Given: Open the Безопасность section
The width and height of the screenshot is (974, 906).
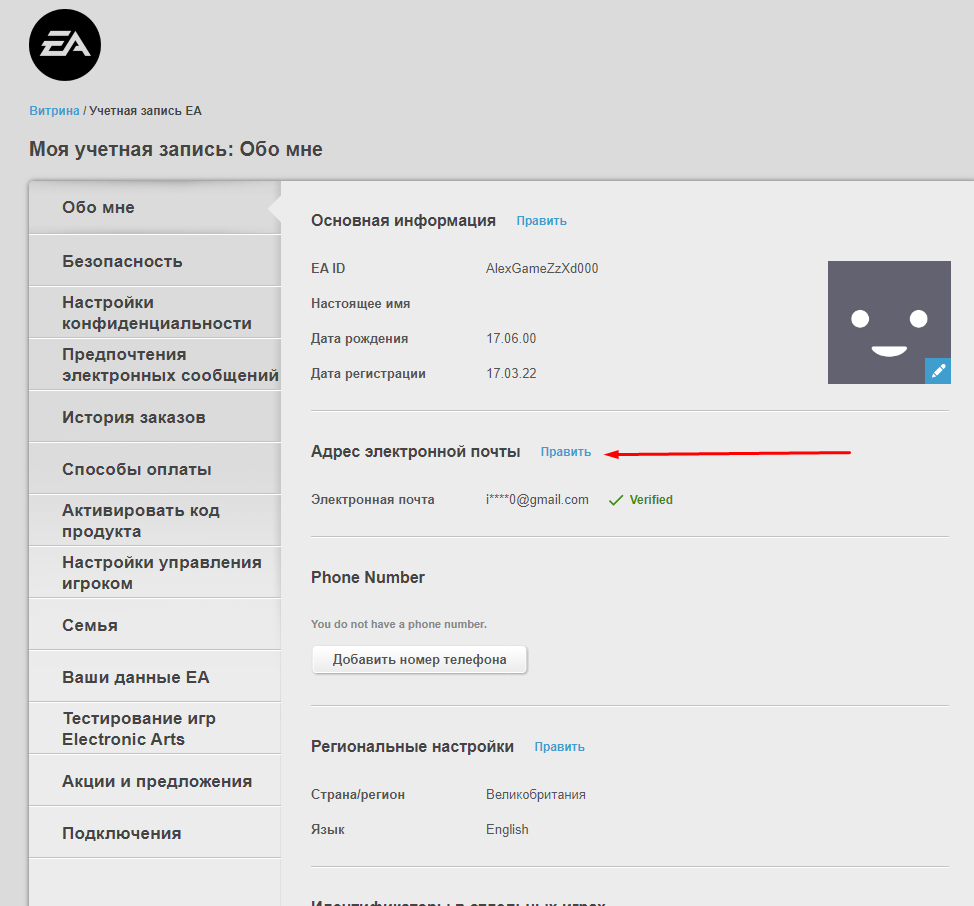Looking at the screenshot, I should click(155, 261).
